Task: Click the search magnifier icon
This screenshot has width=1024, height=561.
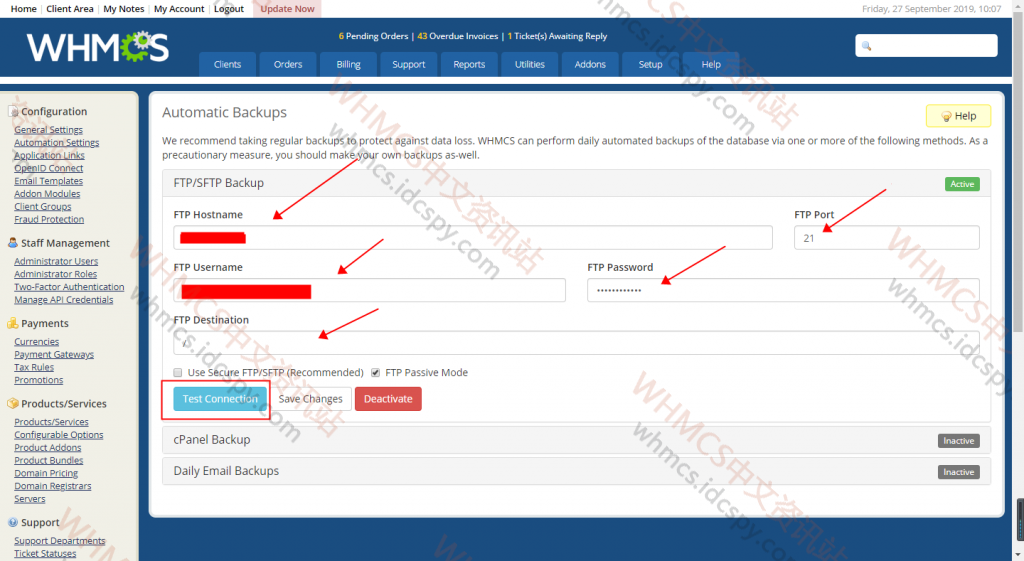Action: [867, 46]
